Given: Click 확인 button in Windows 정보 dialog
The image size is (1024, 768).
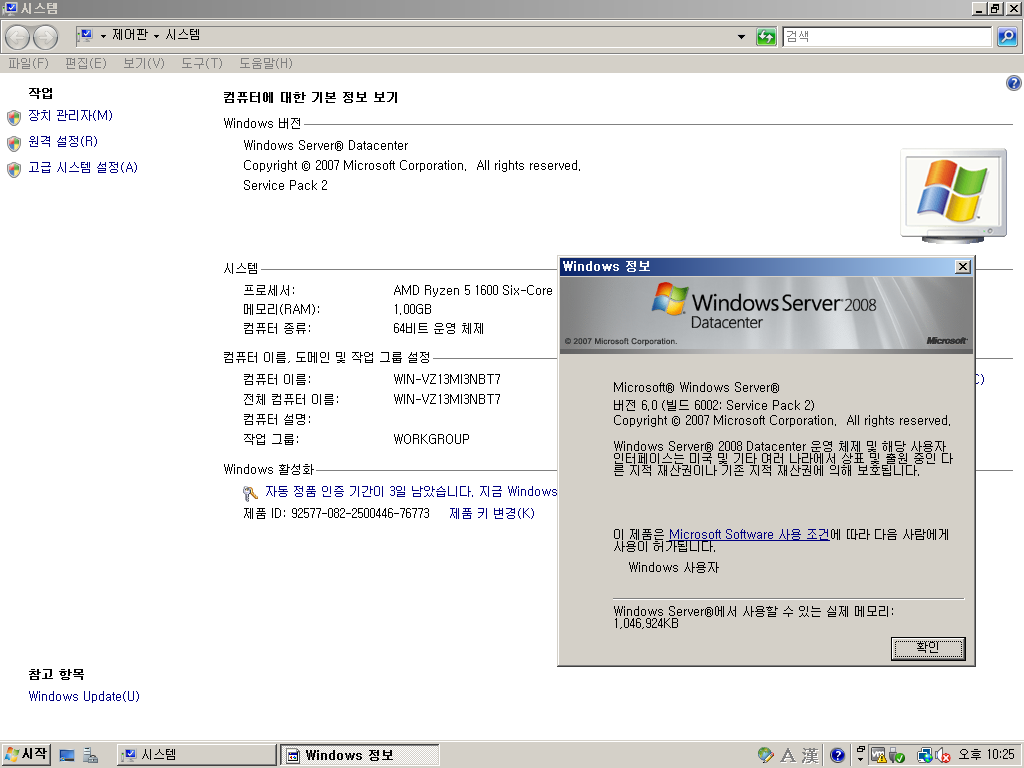Looking at the screenshot, I should pyautogui.click(x=928, y=648).
